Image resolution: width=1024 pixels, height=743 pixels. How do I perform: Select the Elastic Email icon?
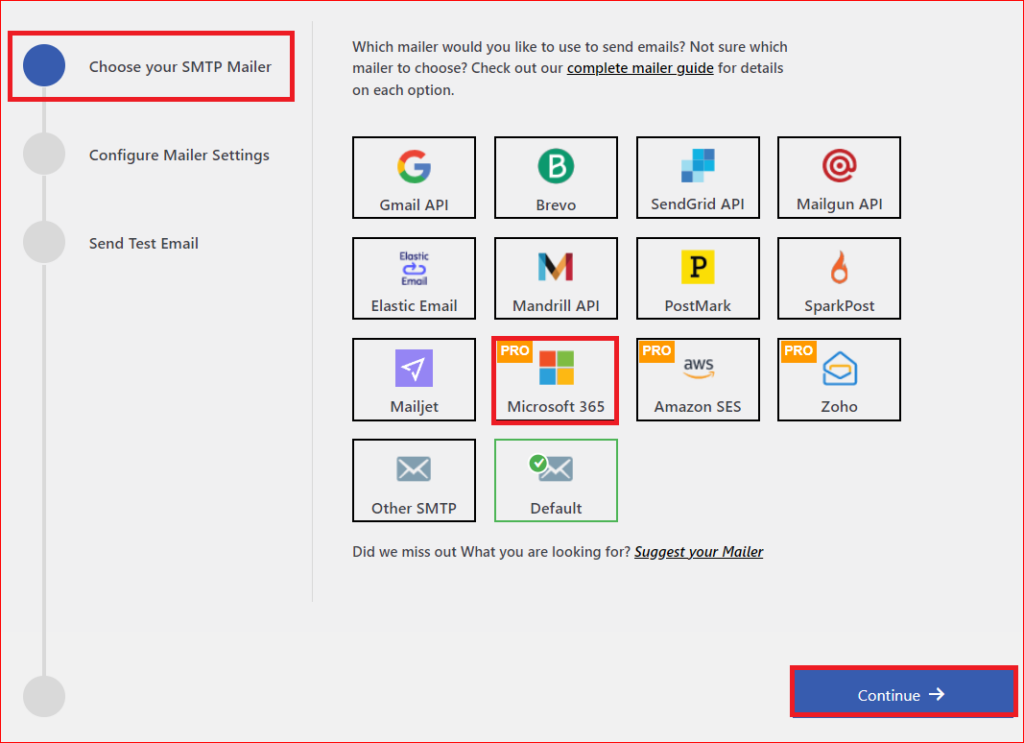tap(413, 278)
